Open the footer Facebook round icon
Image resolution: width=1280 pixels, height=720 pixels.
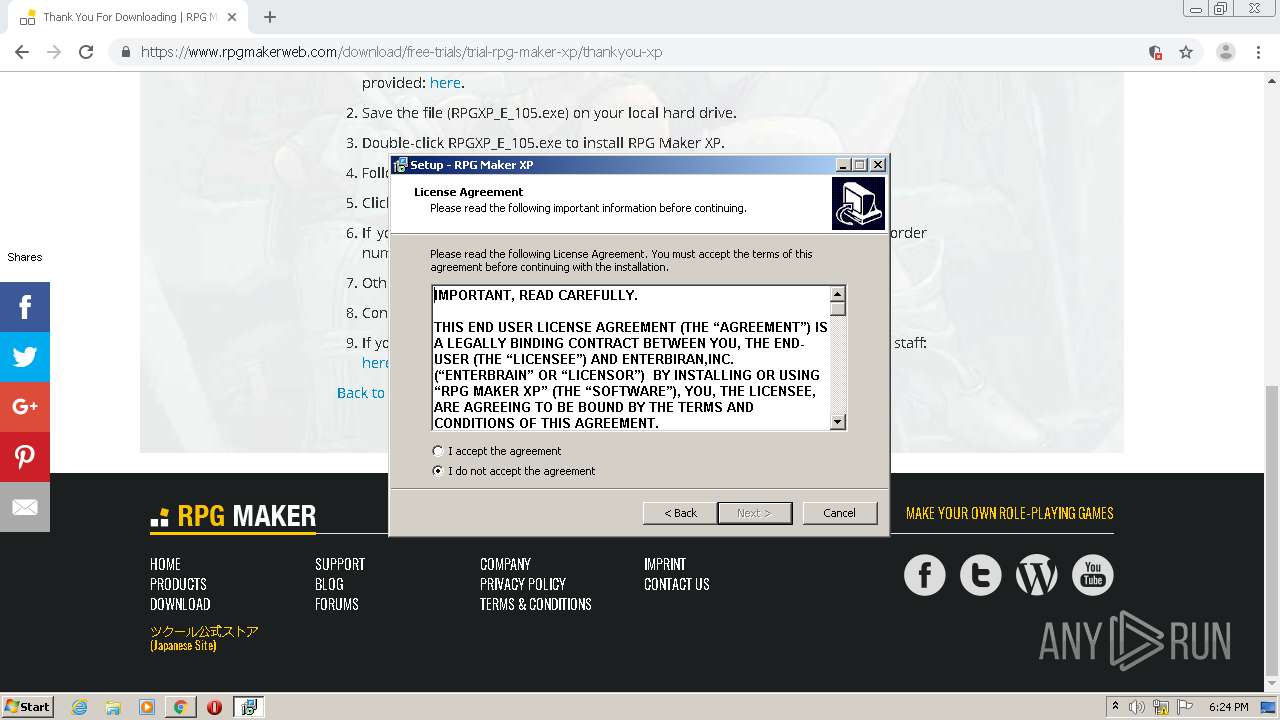(924, 575)
